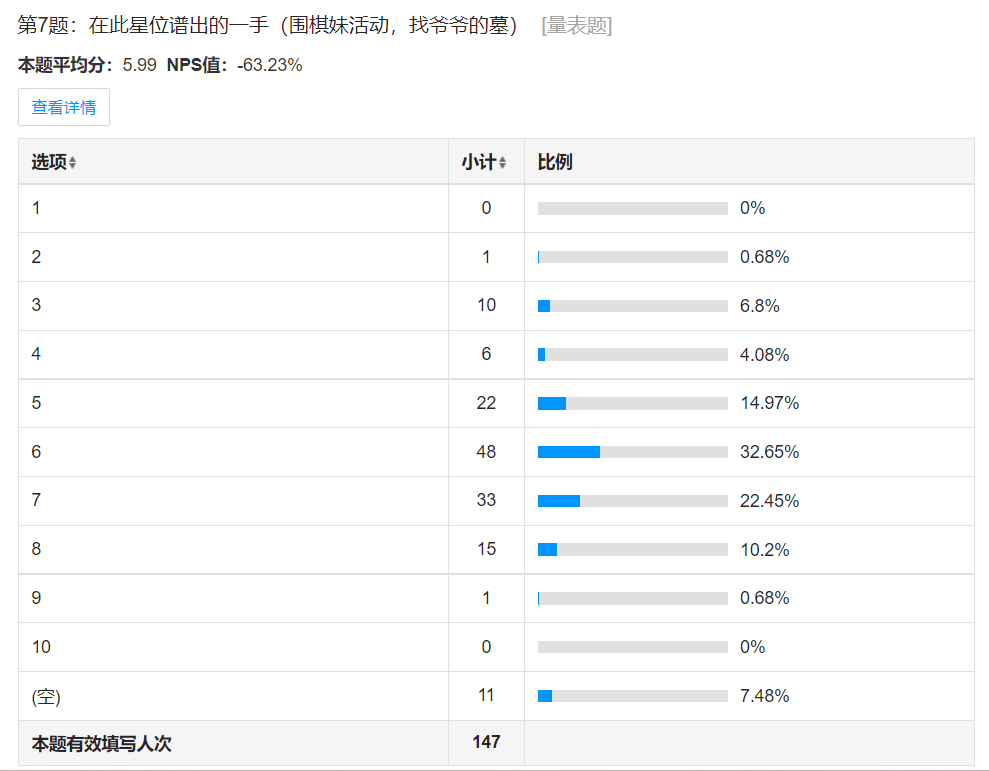The height and width of the screenshot is (771, 989).
Task: Click the progress bar for option 5
Action: 632,403
